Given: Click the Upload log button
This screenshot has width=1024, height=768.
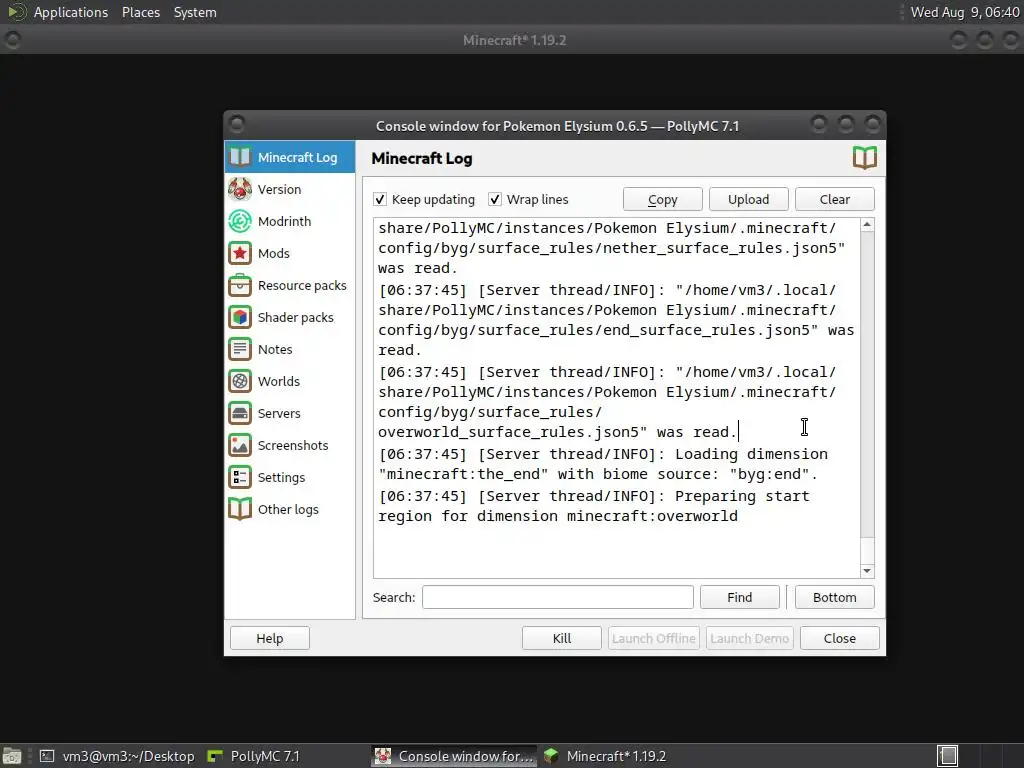Looking at the screenshot, I should pyautogui.click(x=748, y=199).
